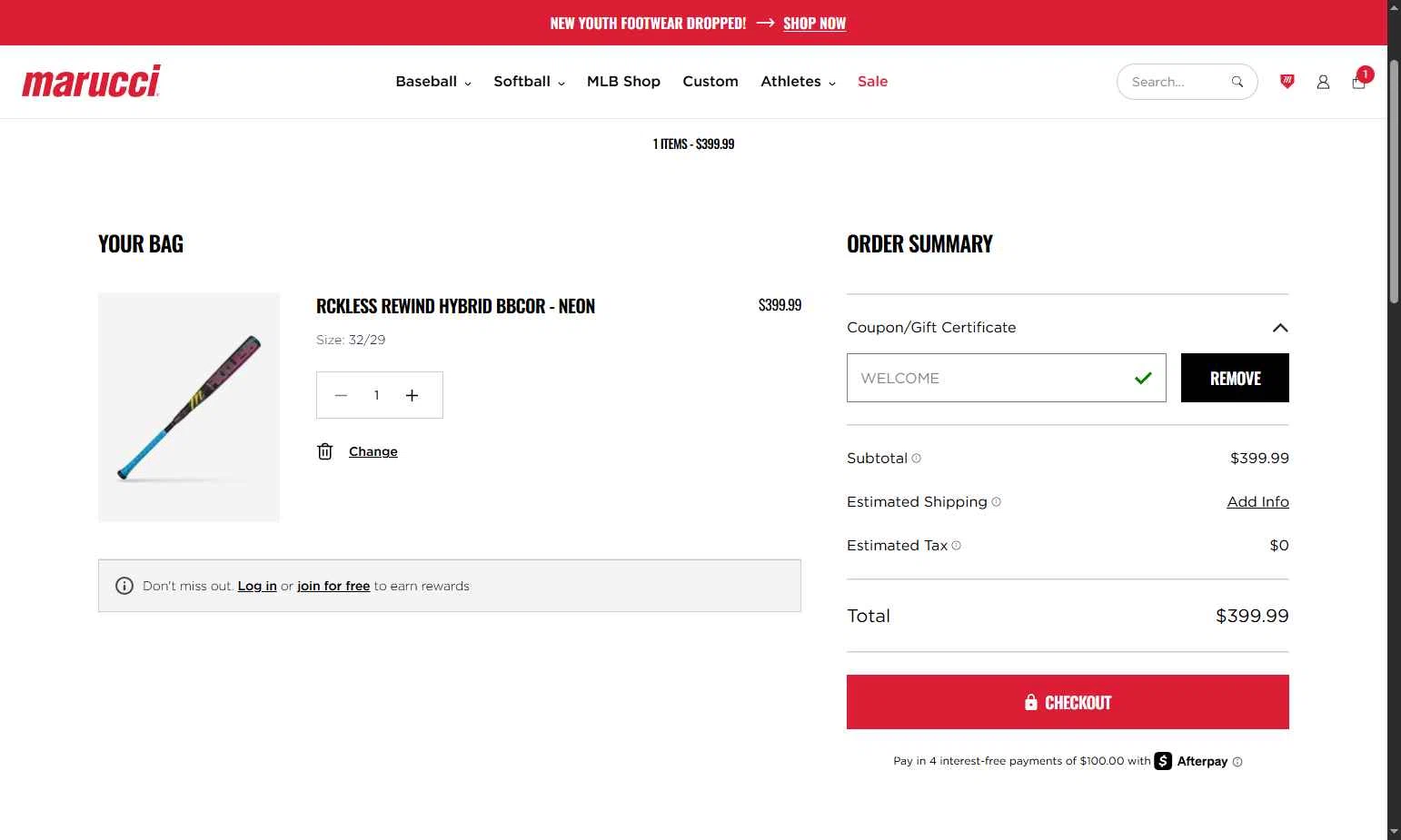Screen dimensions: 1401x840
Task: Click the join for free link
Action: (333, 586)
